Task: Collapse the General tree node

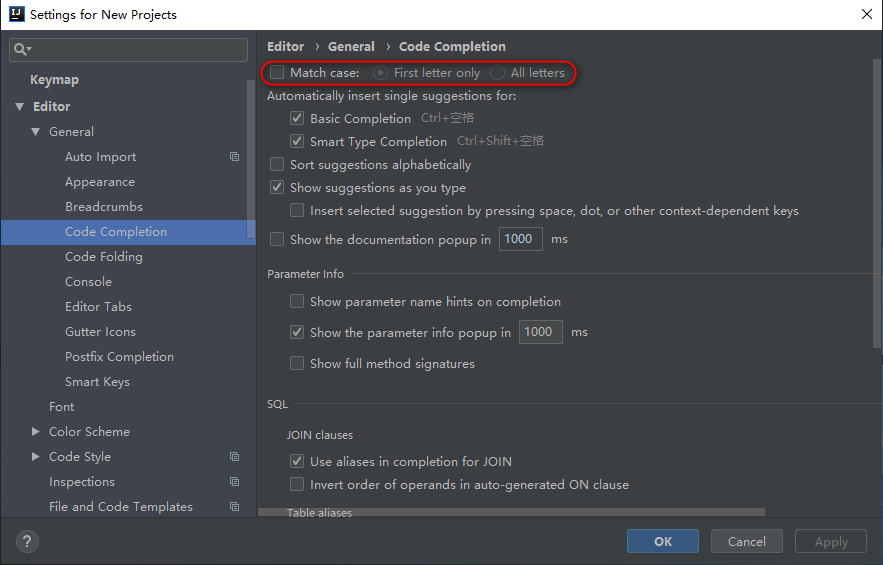Action: pos(35,132)
